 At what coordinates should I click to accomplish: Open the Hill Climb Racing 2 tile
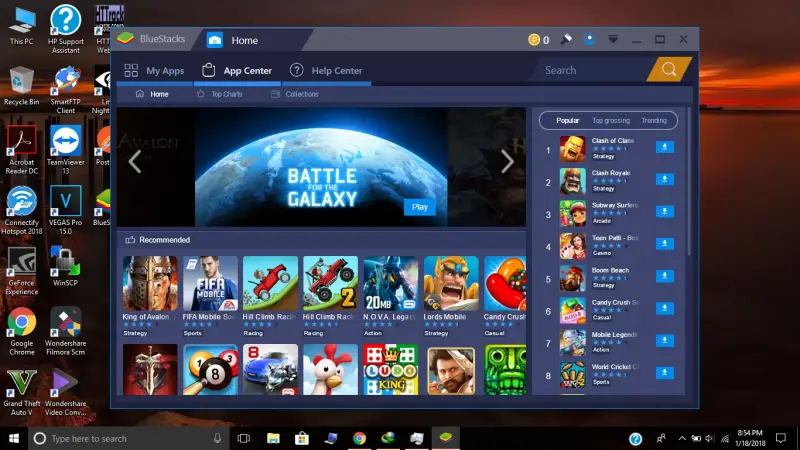pyautogui.click(x=331, y=284)
